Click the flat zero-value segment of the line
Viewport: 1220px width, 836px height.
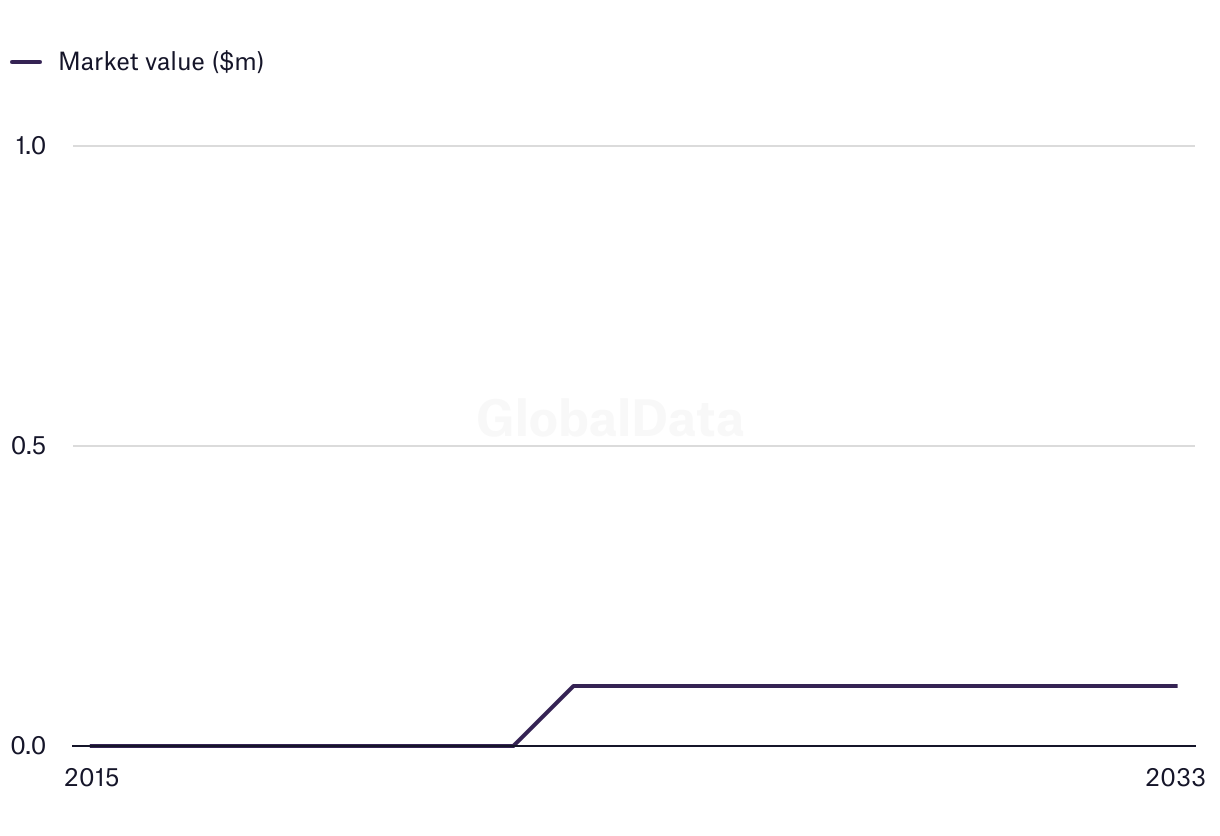coord(300,745)
